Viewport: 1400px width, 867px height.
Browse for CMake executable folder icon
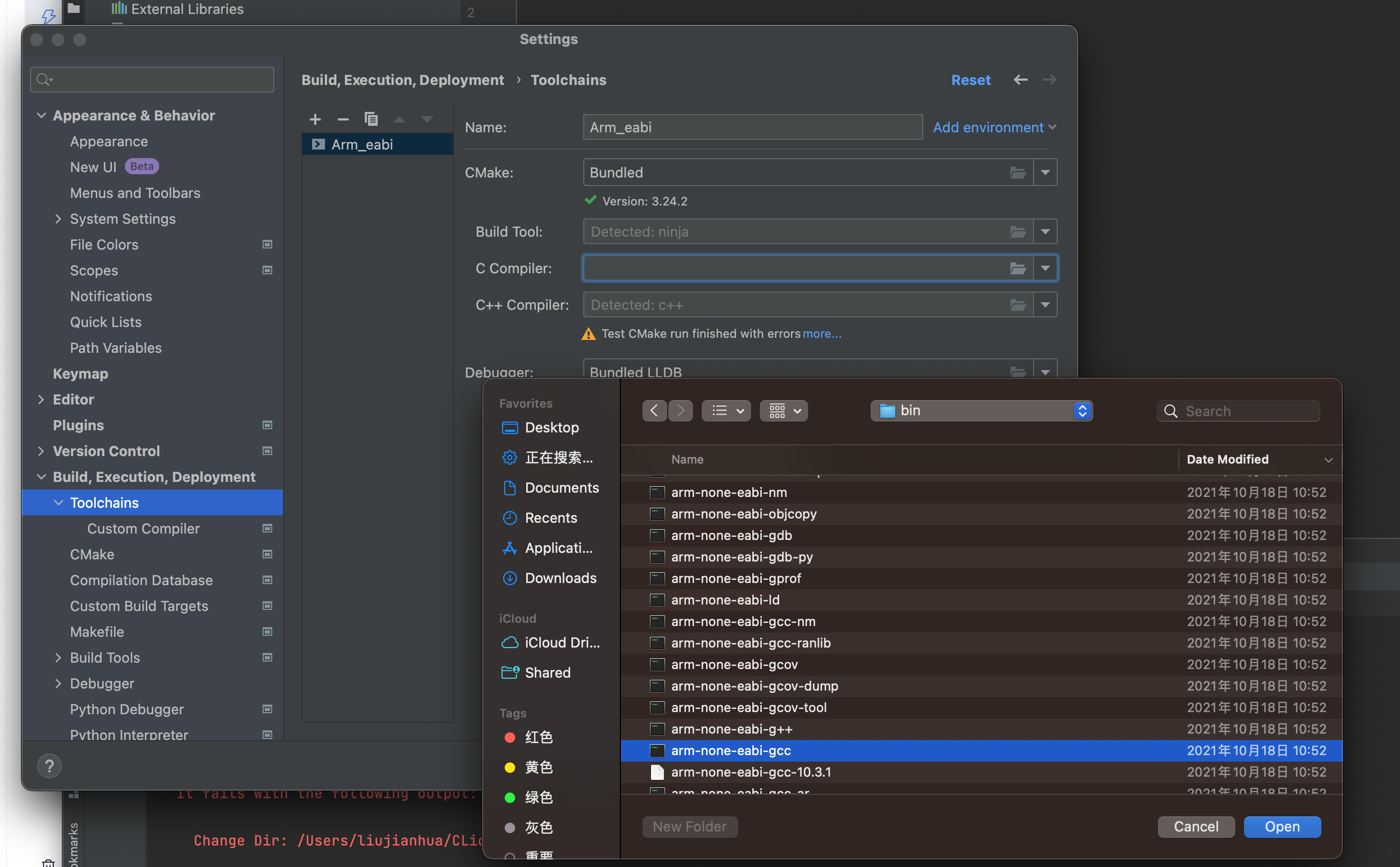[1018, 173]
